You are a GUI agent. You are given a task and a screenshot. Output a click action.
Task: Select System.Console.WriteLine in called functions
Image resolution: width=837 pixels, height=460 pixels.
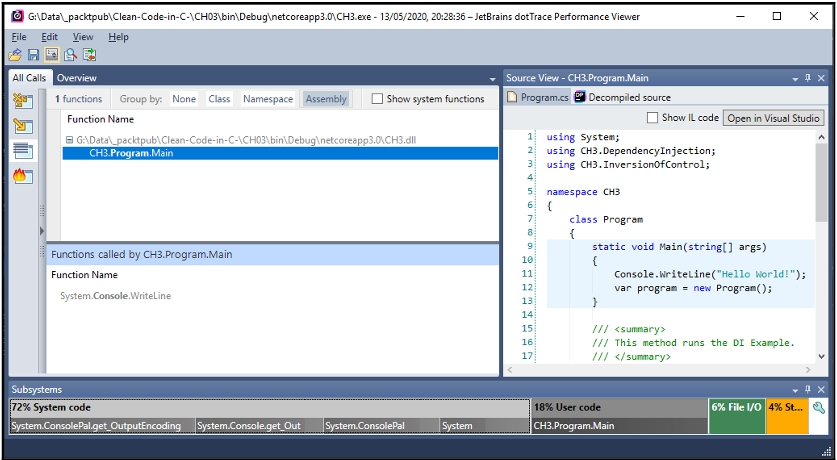115,296
